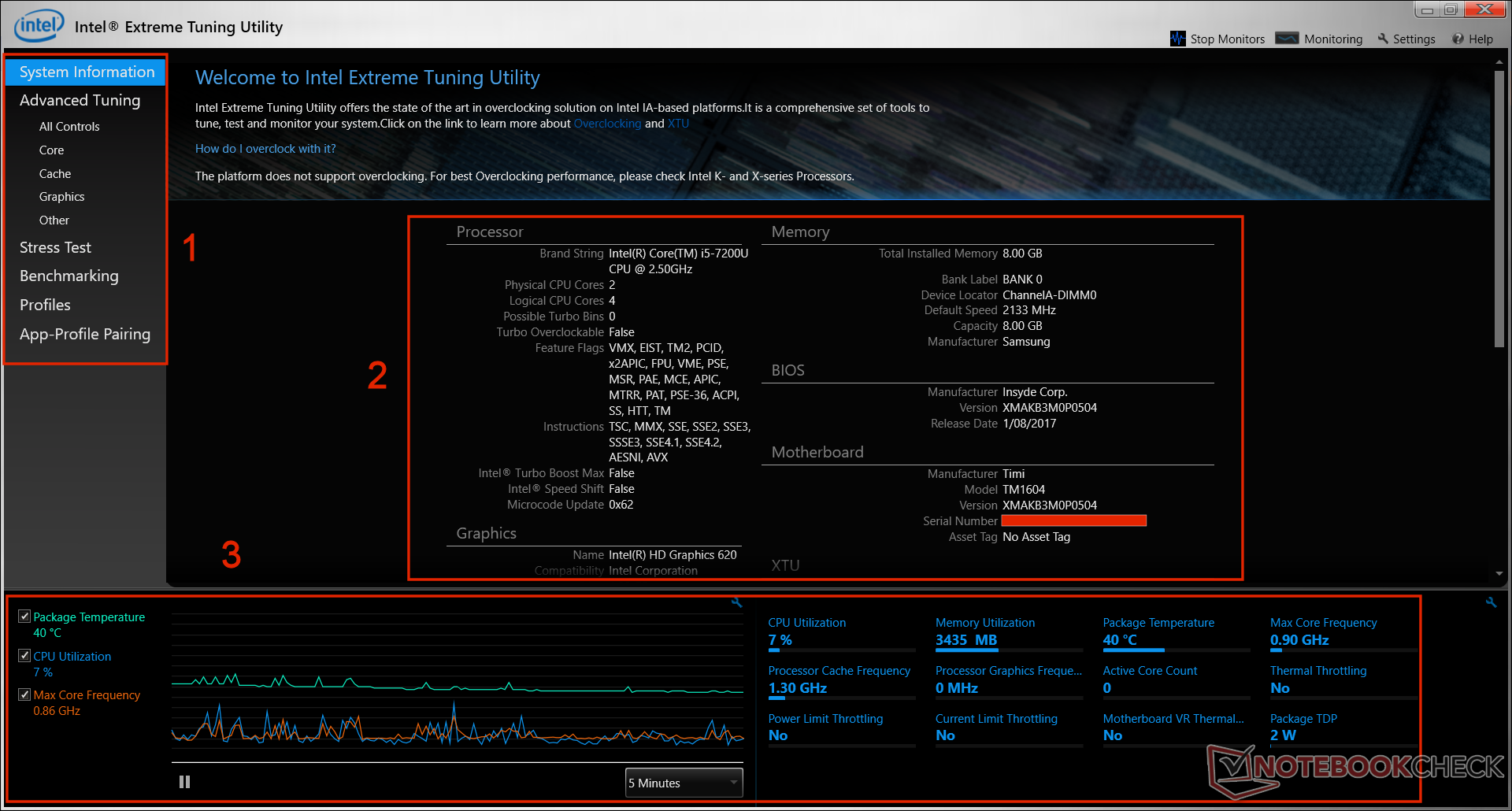Select System Information in the sidebar
The image size is (1512, 811).
[84, 72]
